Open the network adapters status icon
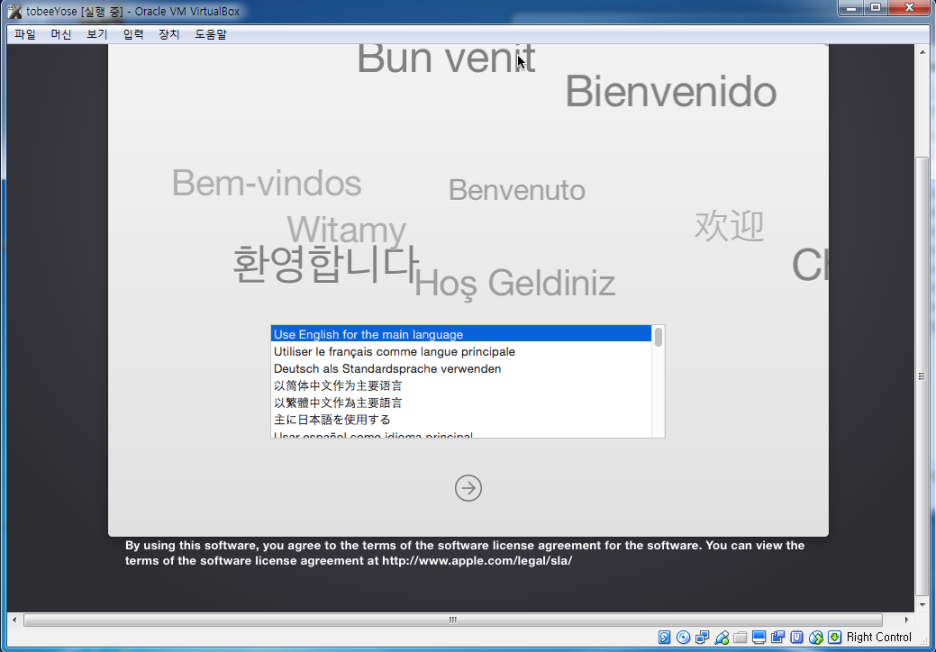The width and height of the screenshot is (936, 652). [702, 637]
